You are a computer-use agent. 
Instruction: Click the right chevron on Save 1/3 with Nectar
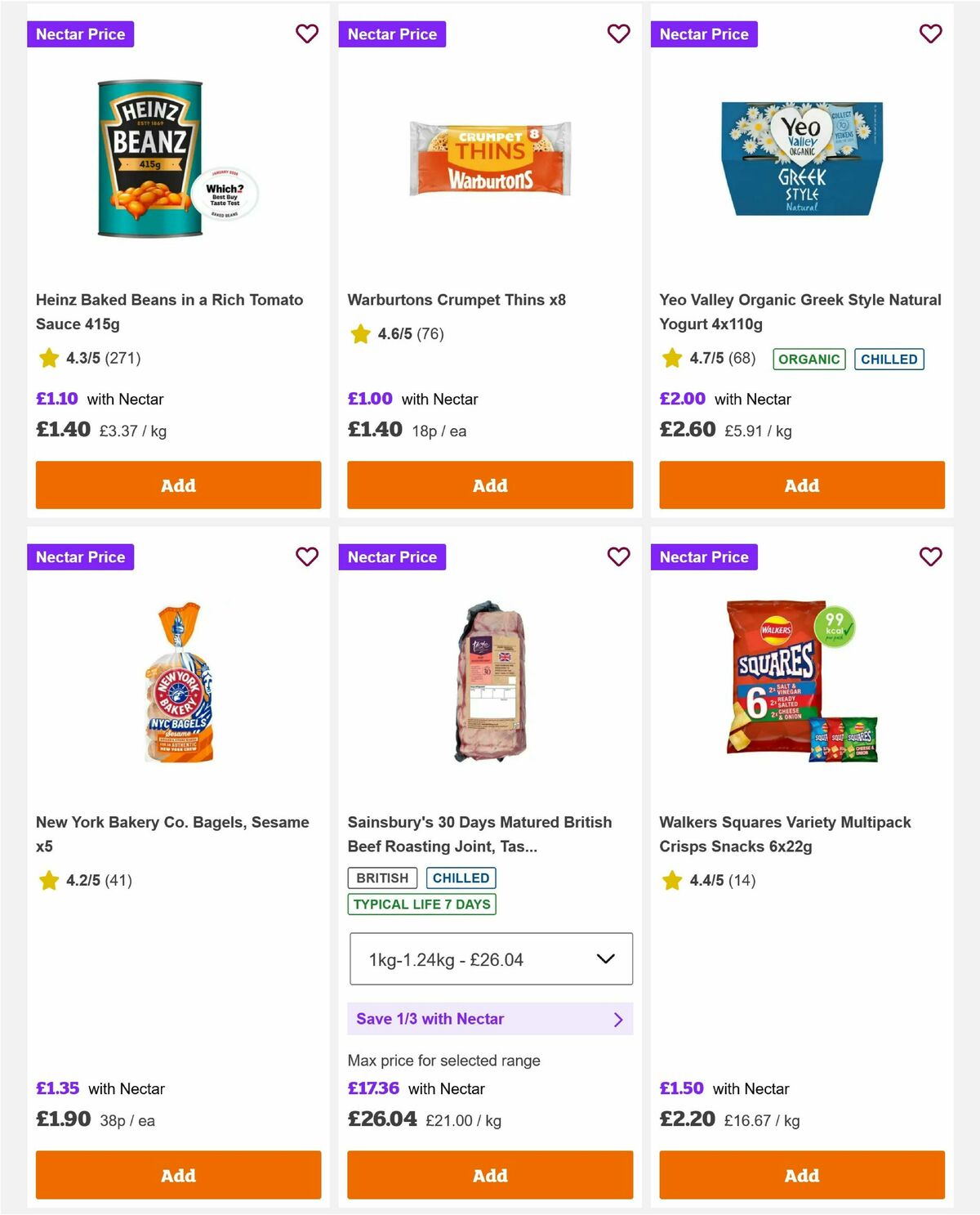point(618,1019)
